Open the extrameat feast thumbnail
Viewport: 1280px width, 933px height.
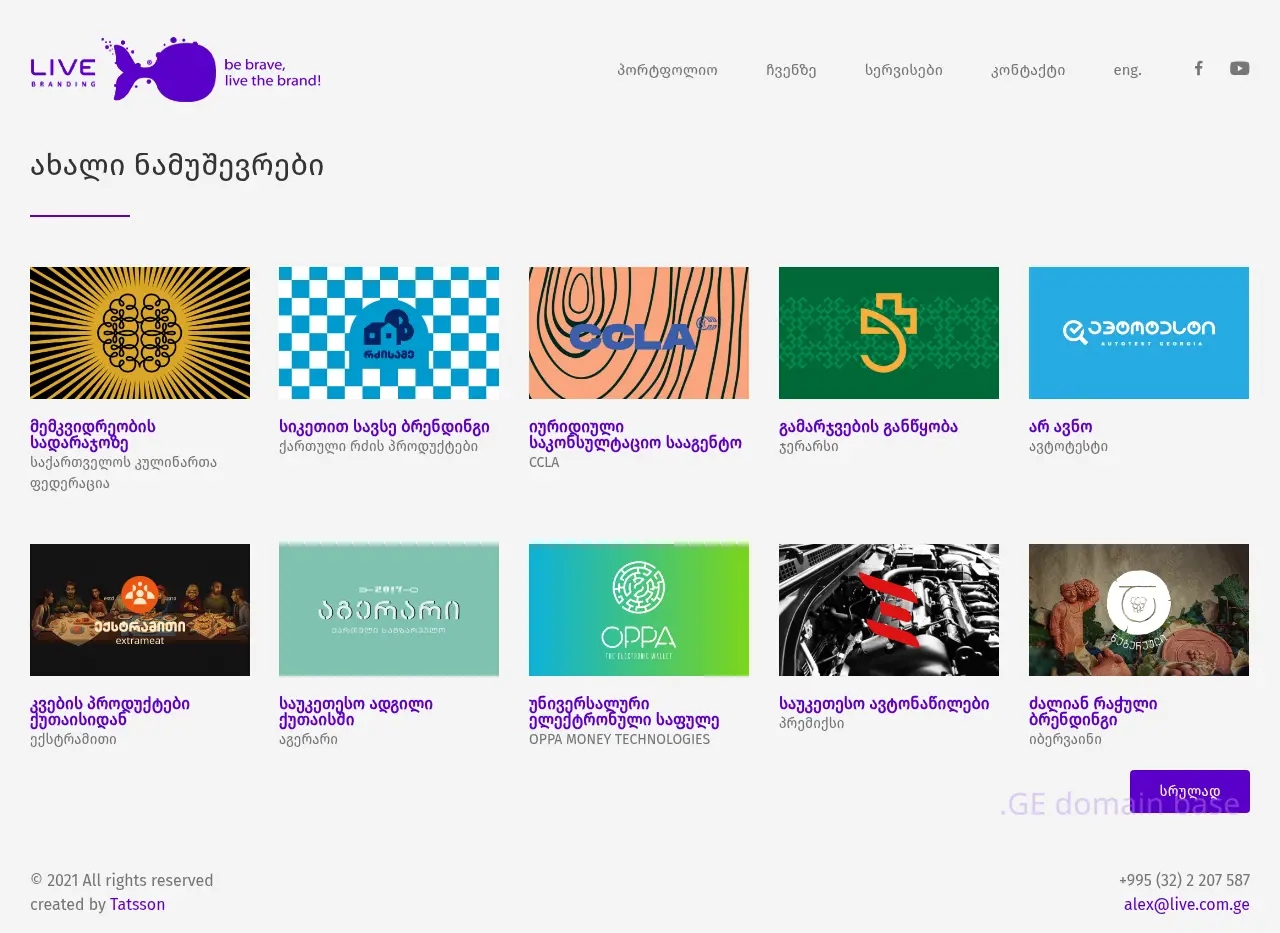point(140,610)
